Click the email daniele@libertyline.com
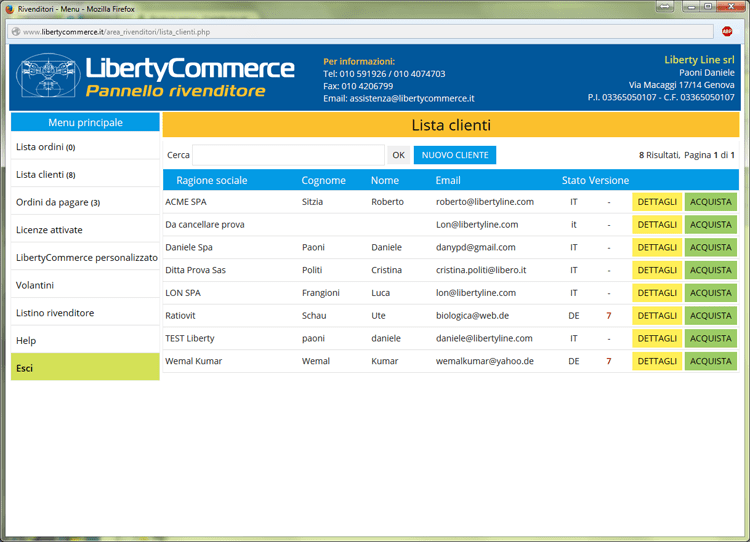The width and height of the screenshot is (750, 542). [x=484, y=338]
